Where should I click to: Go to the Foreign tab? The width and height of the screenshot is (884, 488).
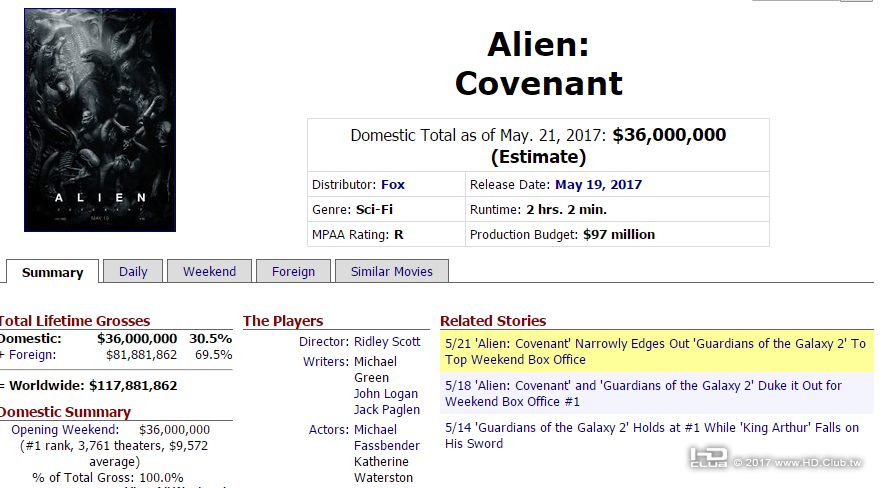[293, 271]
